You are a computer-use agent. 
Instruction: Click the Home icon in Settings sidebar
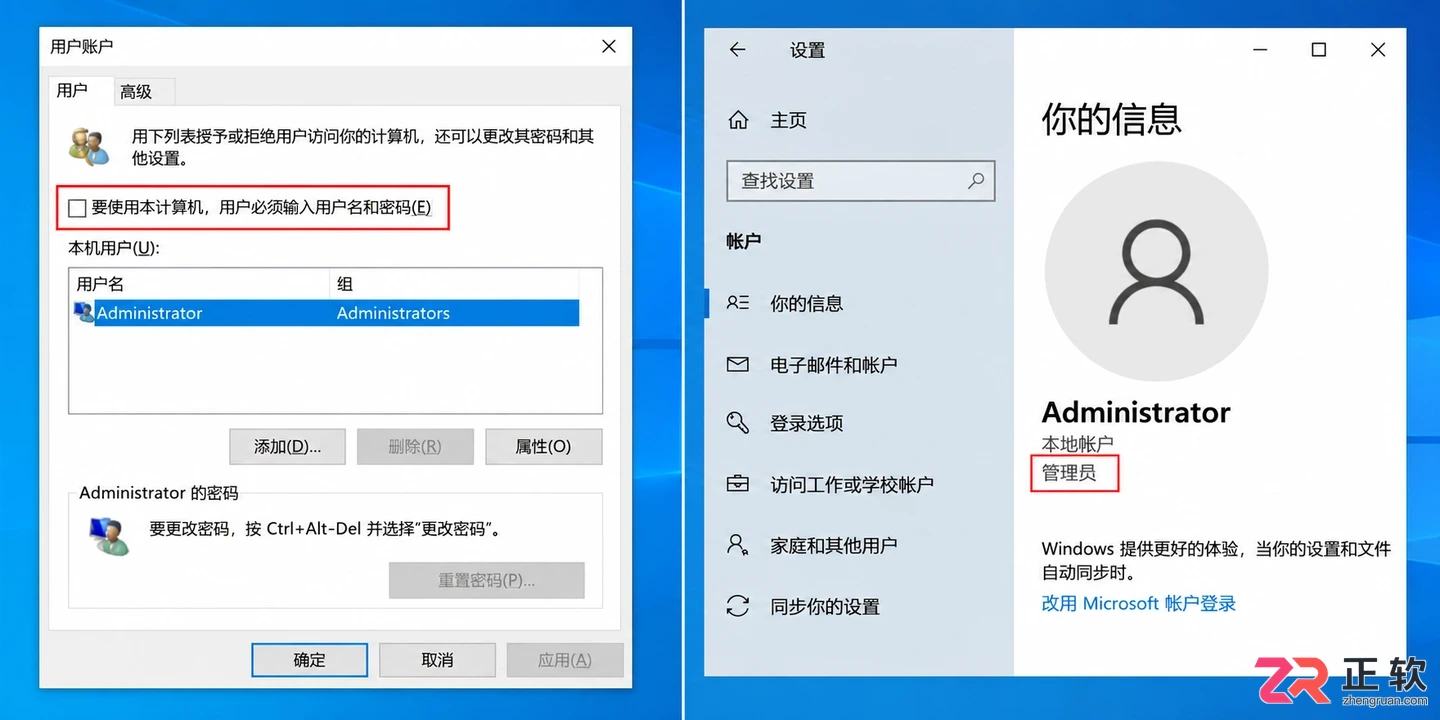pyautogui.click(x=738, y=120)
